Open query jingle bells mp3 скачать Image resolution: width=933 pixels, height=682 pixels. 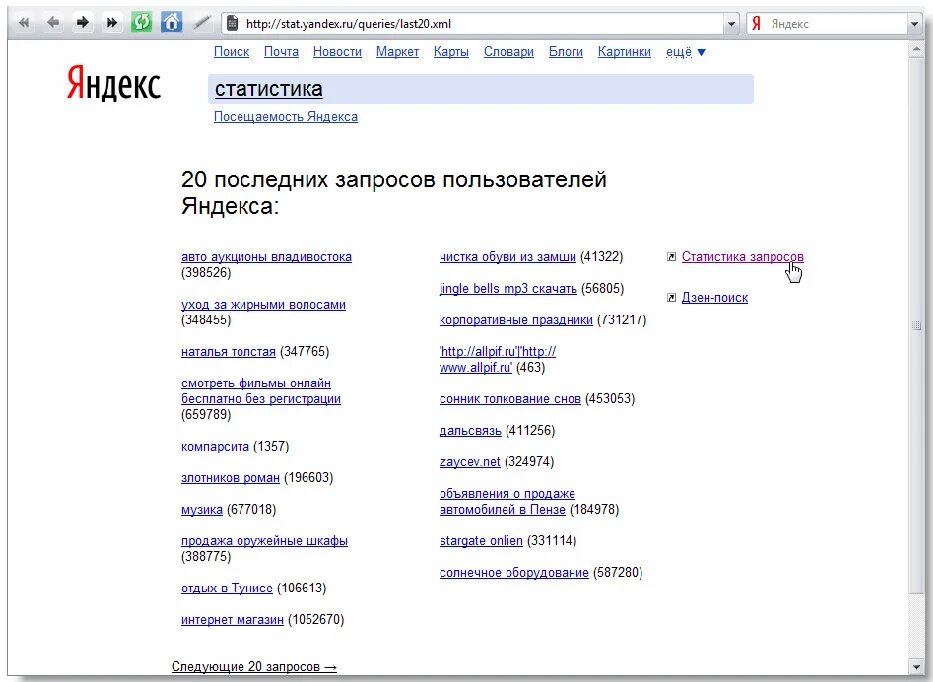[508, 289]
